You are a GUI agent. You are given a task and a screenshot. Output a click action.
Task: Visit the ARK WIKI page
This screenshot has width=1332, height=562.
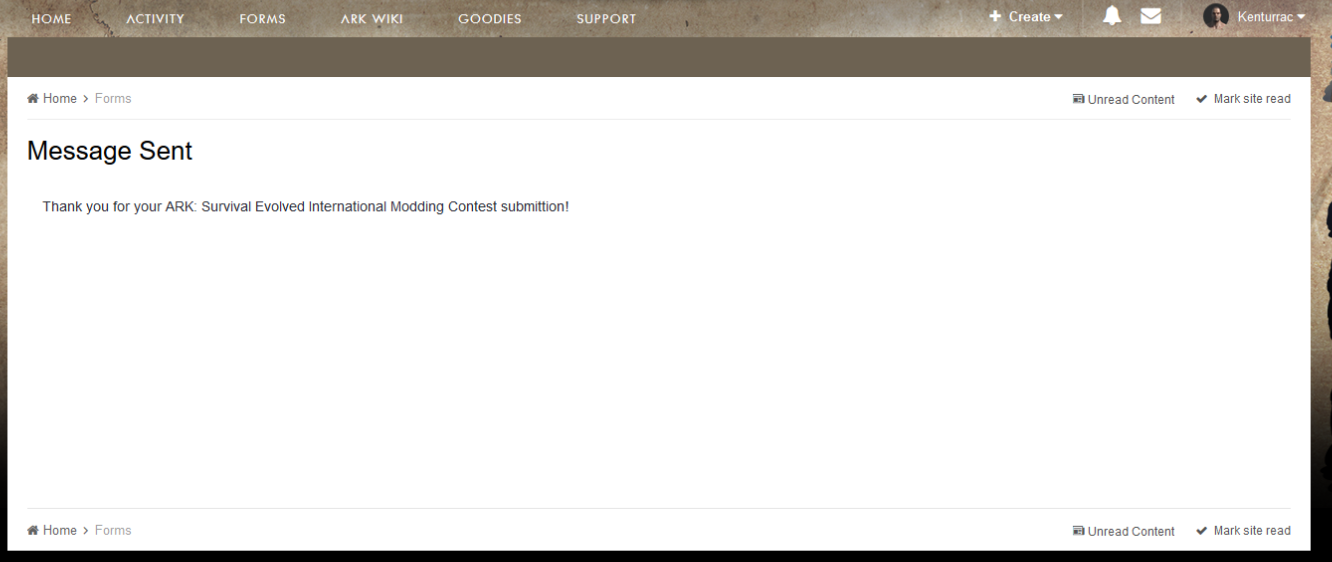[372, 19]
